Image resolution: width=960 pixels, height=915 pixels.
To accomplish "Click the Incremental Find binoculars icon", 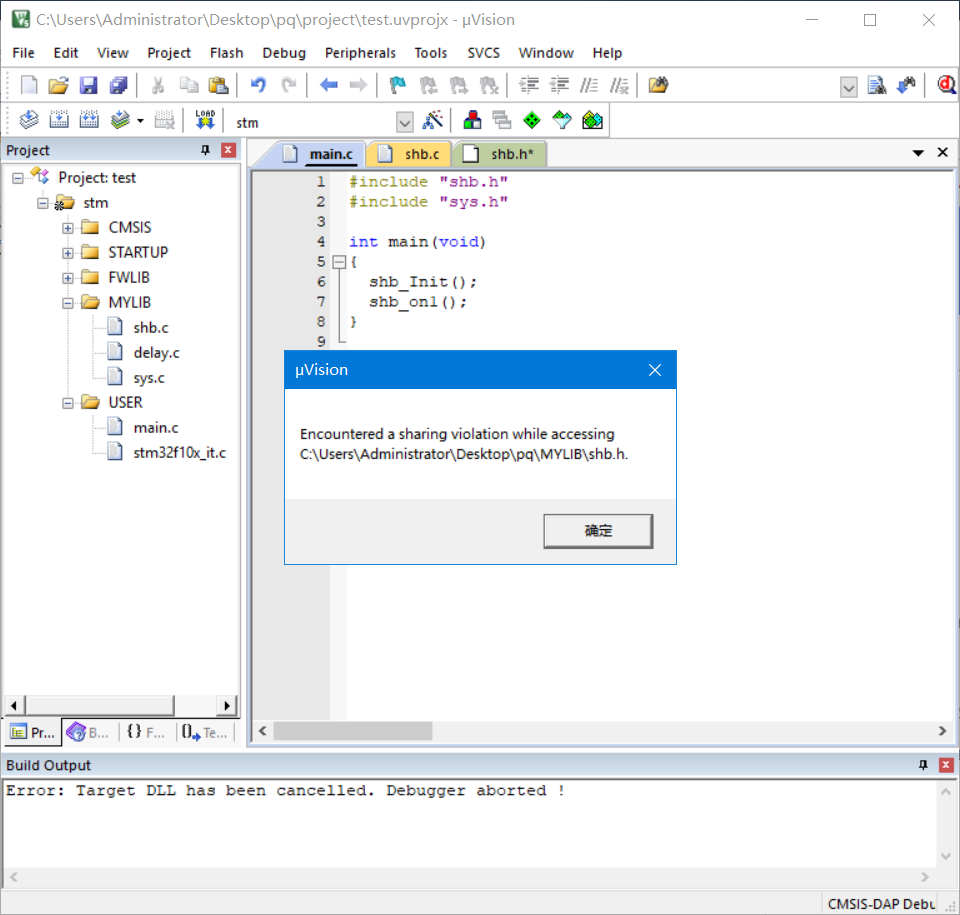I will [x=906, y=85].
